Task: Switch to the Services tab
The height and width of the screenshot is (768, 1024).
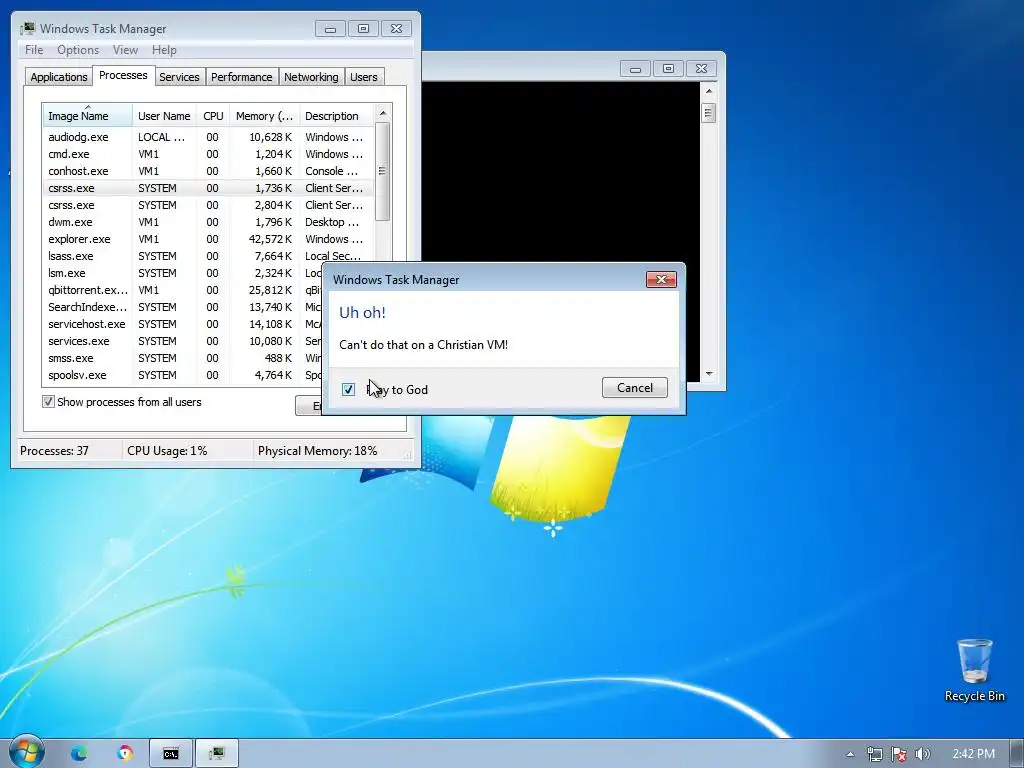Action: coord(179,77)
